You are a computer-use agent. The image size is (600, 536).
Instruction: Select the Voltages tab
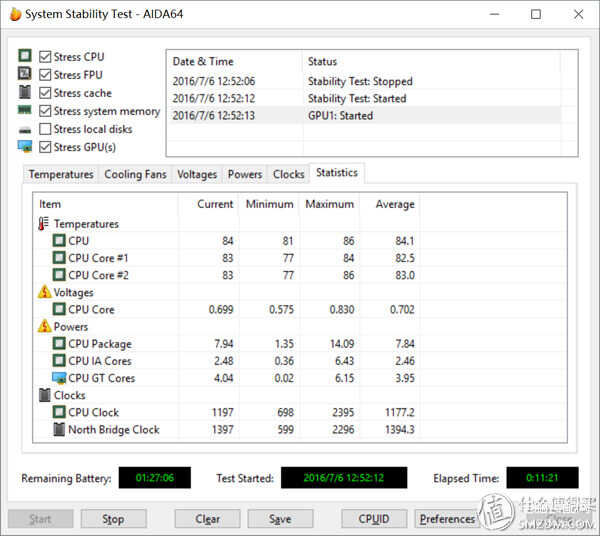pyautogui.click(x=197, y=174)
